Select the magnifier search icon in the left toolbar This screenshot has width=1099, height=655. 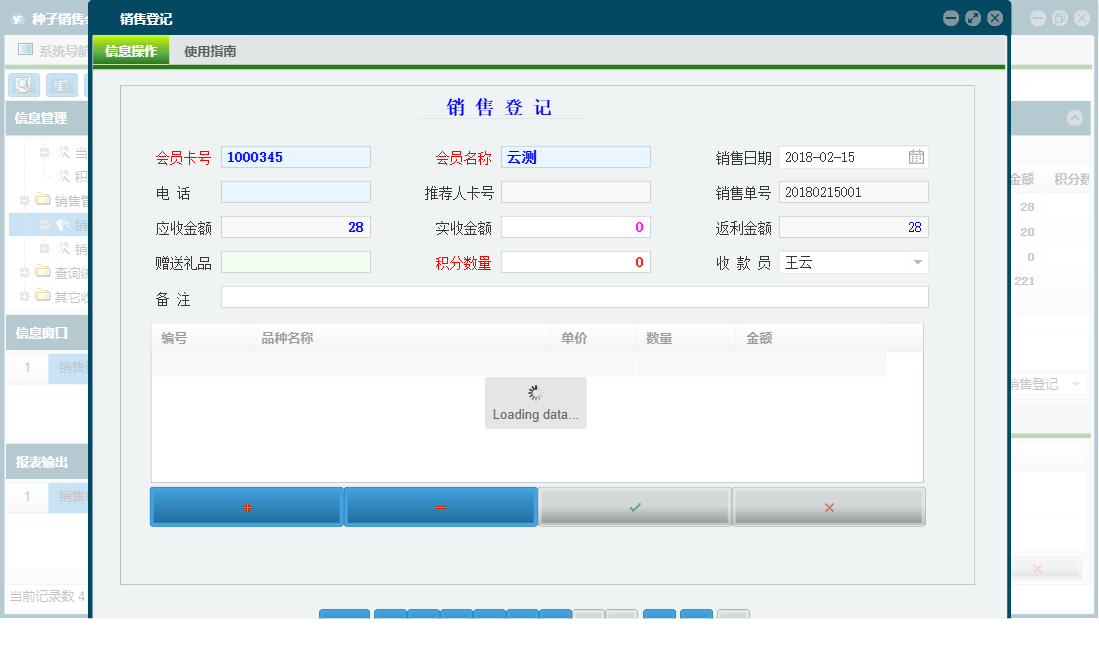pos(23,85)
